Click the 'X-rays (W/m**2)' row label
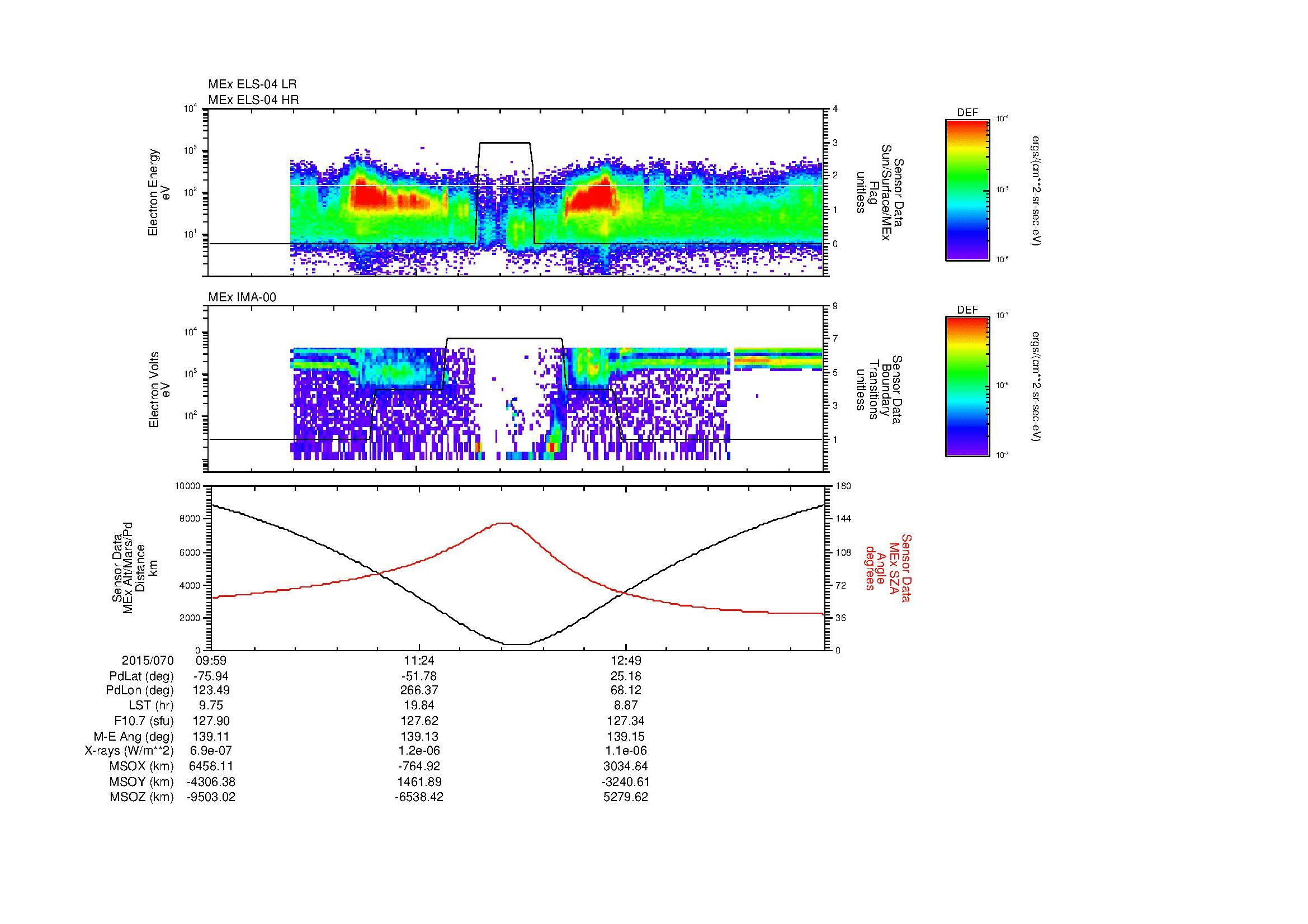1308x924 pixels. [x=129, y=751]
